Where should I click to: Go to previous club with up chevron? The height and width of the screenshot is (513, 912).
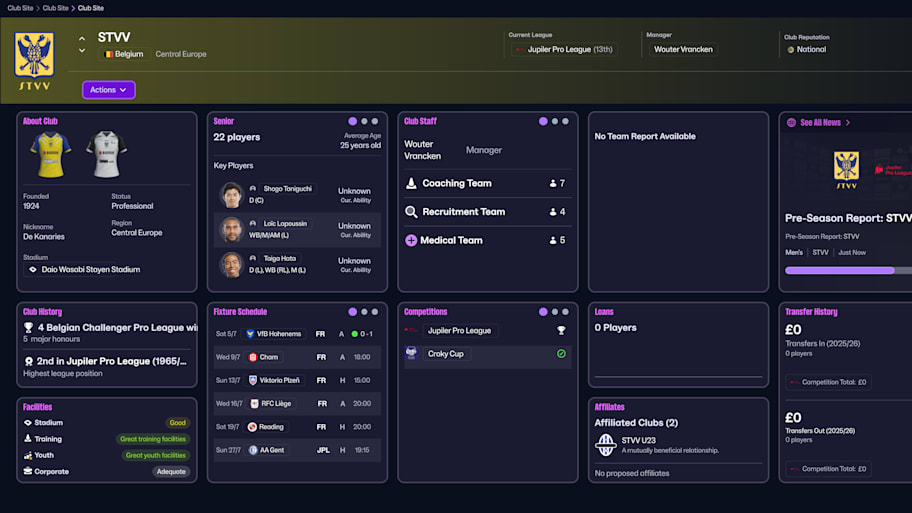[82, 38]
